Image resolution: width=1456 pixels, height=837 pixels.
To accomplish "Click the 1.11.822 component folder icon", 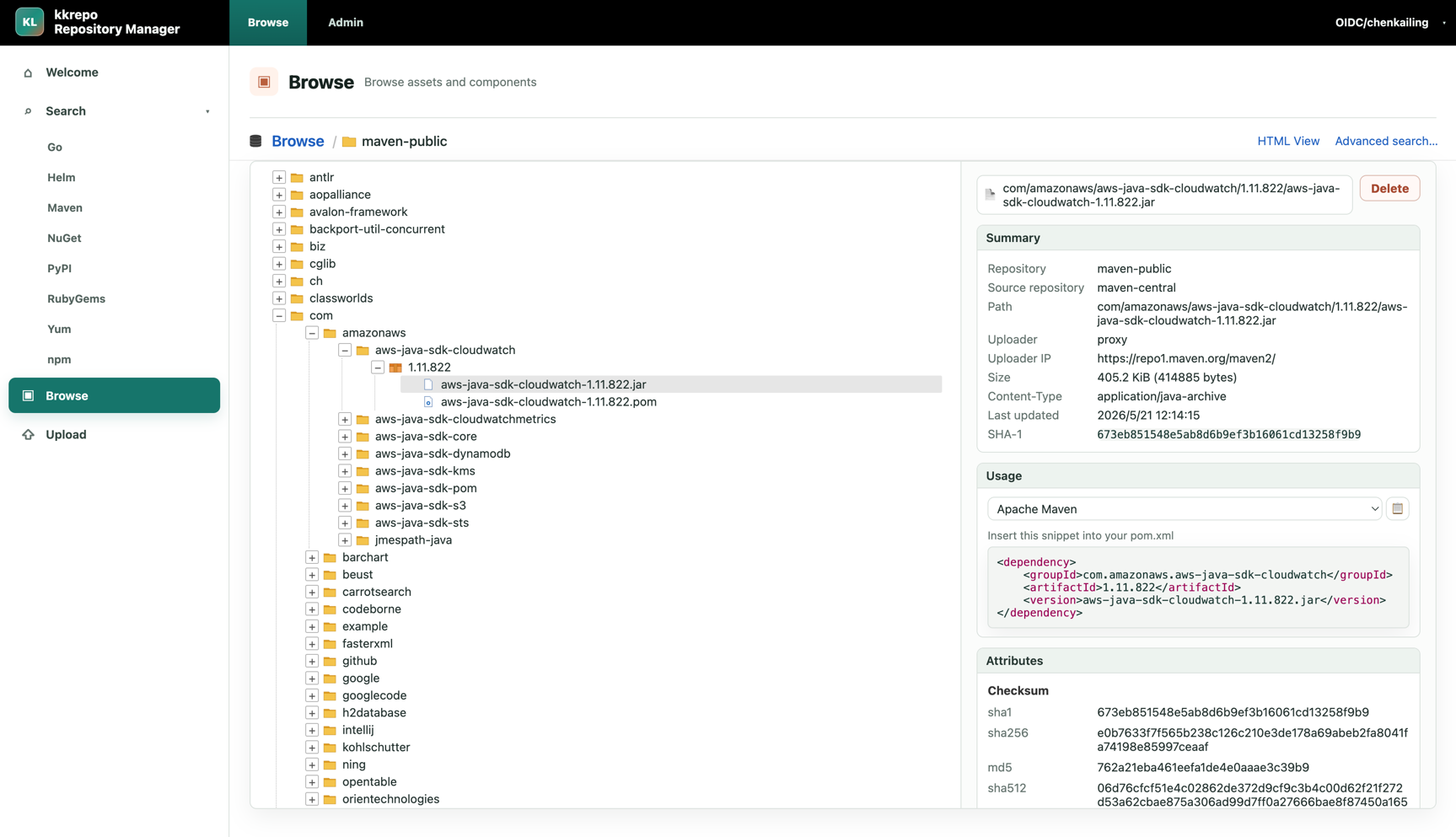I will 395,368.
